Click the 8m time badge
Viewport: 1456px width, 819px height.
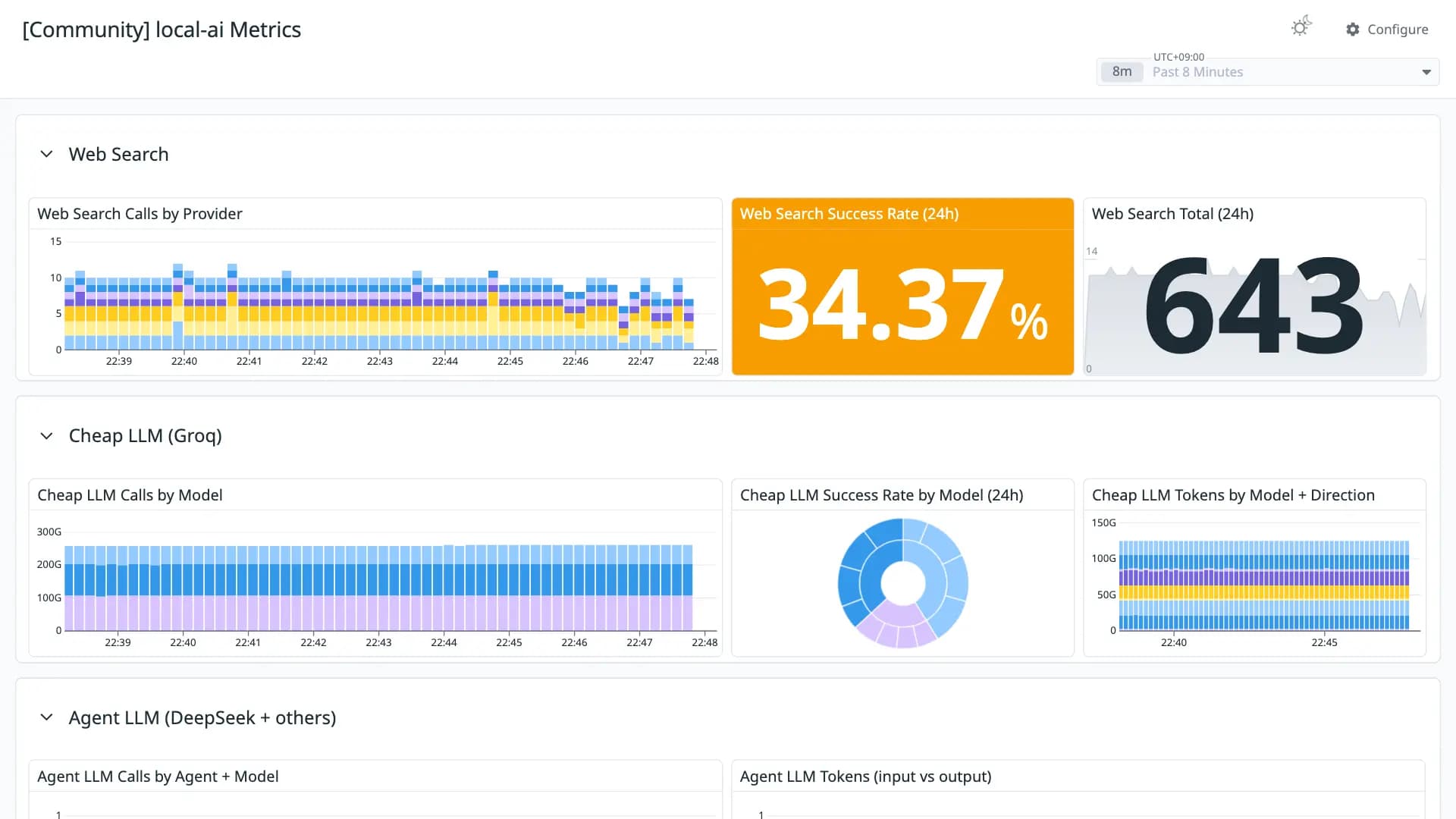tap(1122, 72)
